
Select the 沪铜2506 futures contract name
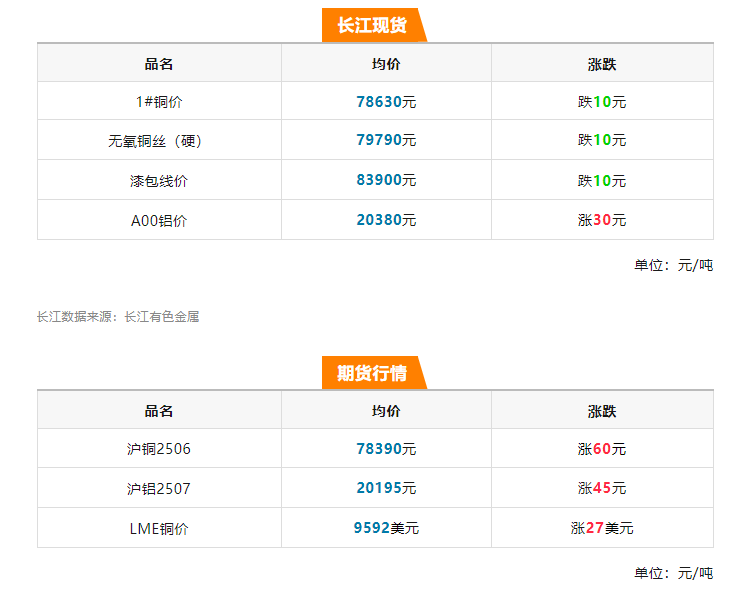coord(159,449)
